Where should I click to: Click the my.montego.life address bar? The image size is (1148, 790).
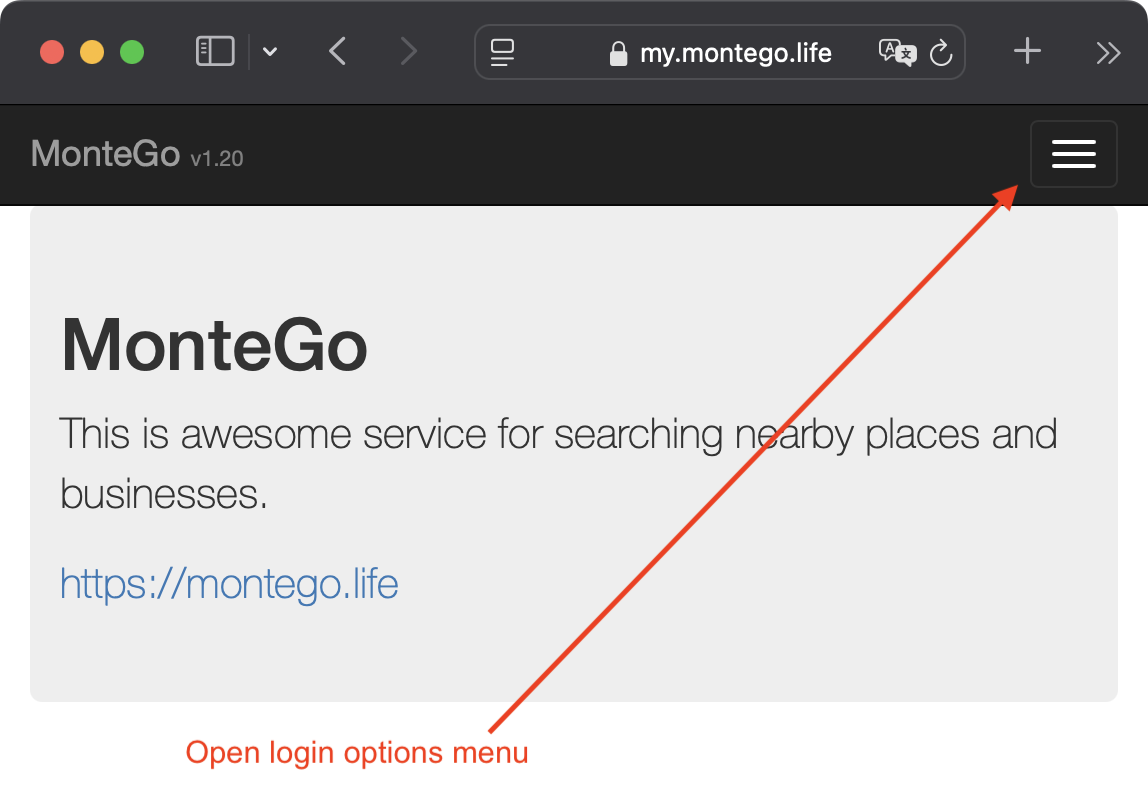click(735, 53)
